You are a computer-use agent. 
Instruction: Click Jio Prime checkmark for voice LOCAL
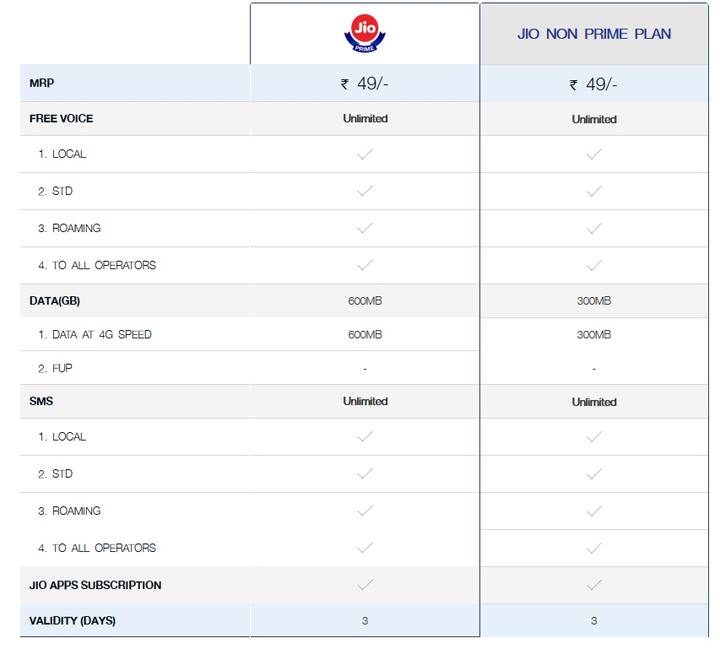(365, 154)
